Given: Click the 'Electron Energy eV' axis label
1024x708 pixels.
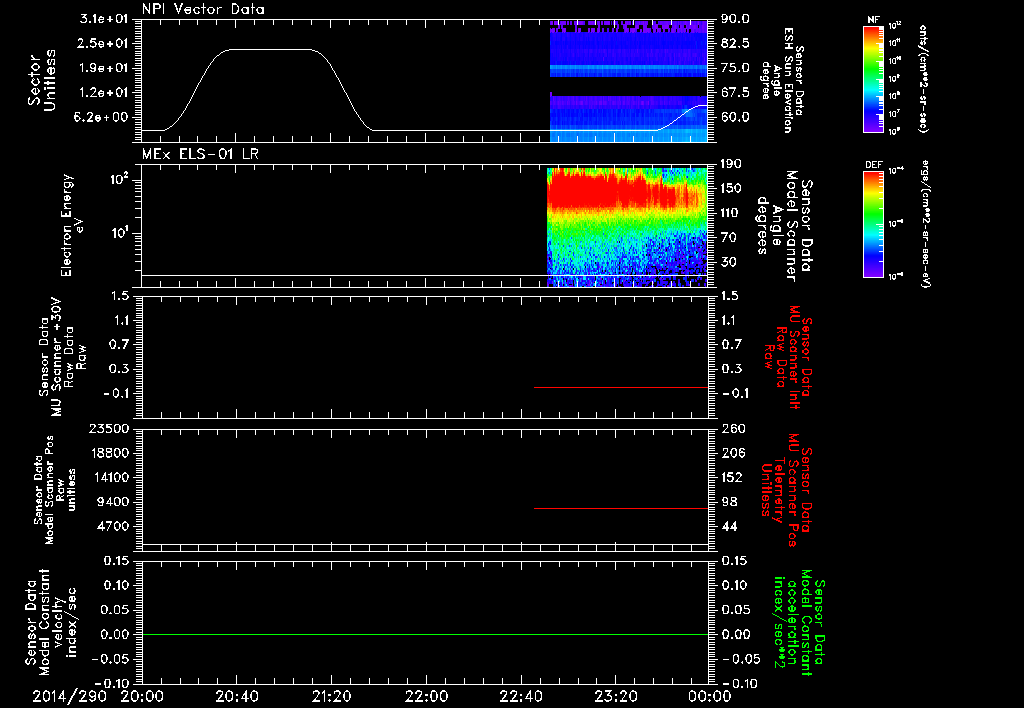Looking at the screenshot, I should click(x=72, y=225).
